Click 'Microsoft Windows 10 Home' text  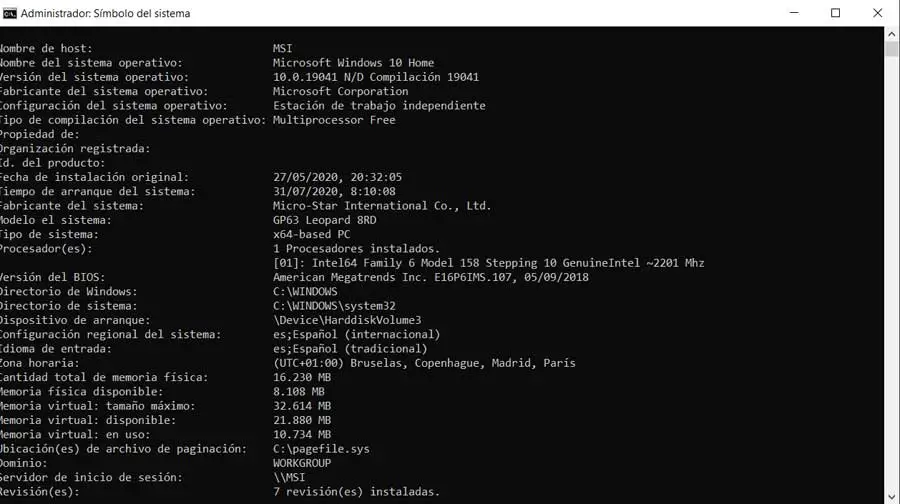353,63
